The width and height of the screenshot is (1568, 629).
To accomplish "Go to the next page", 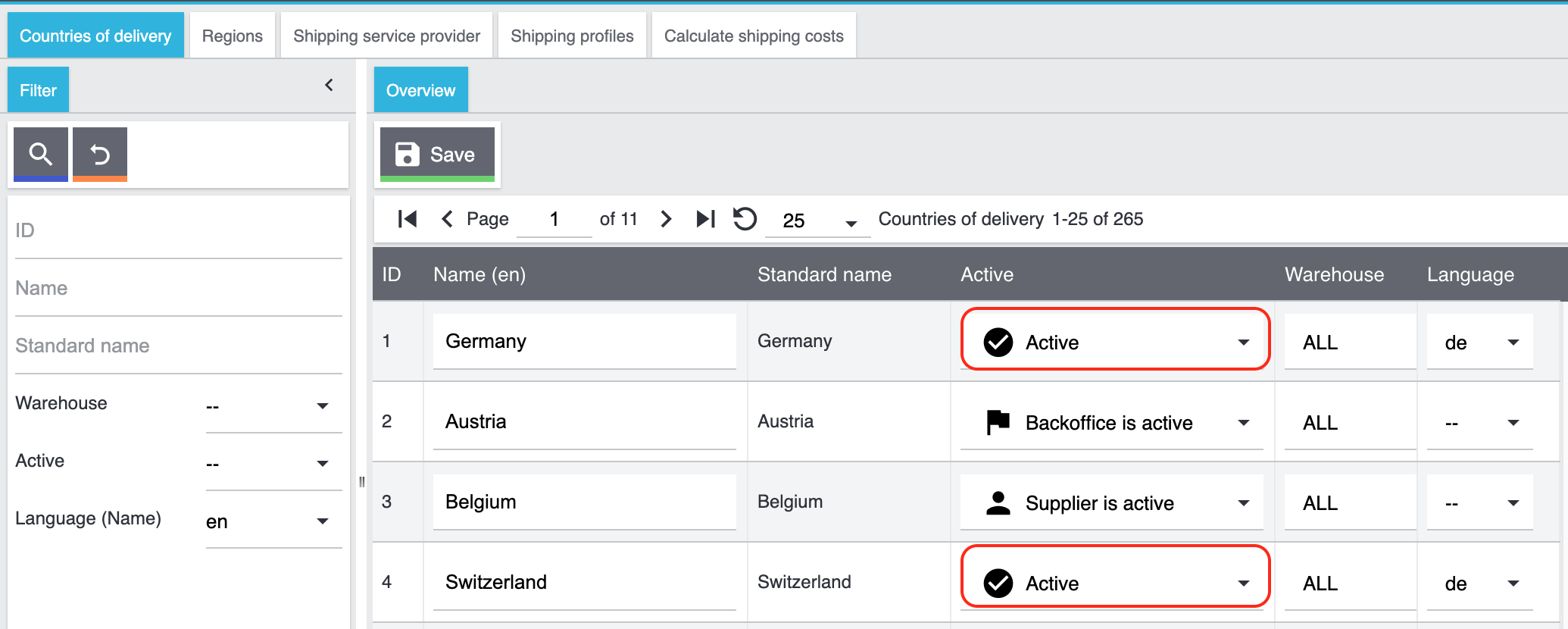I will coord(666,219).
